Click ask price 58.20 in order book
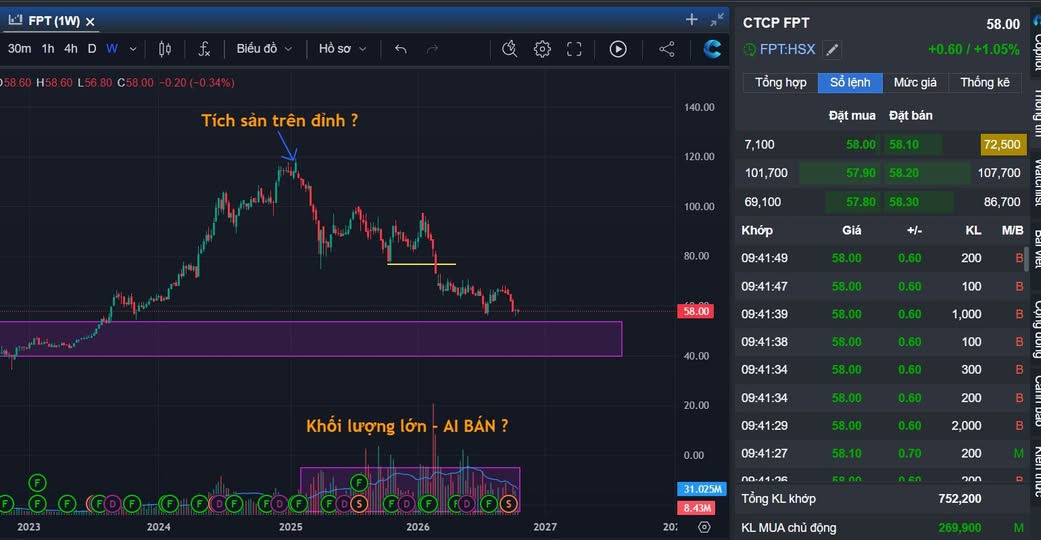Viewport: 1041px width, 540px height. [904, 173]
